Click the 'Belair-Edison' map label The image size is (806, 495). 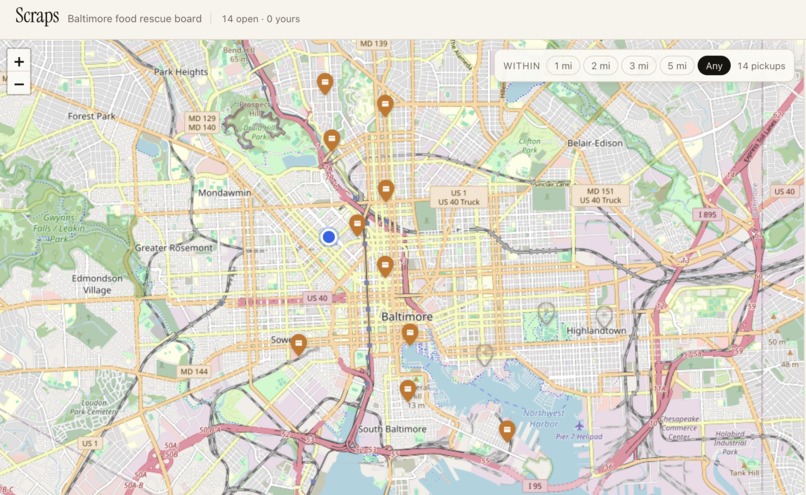[595, 143]
